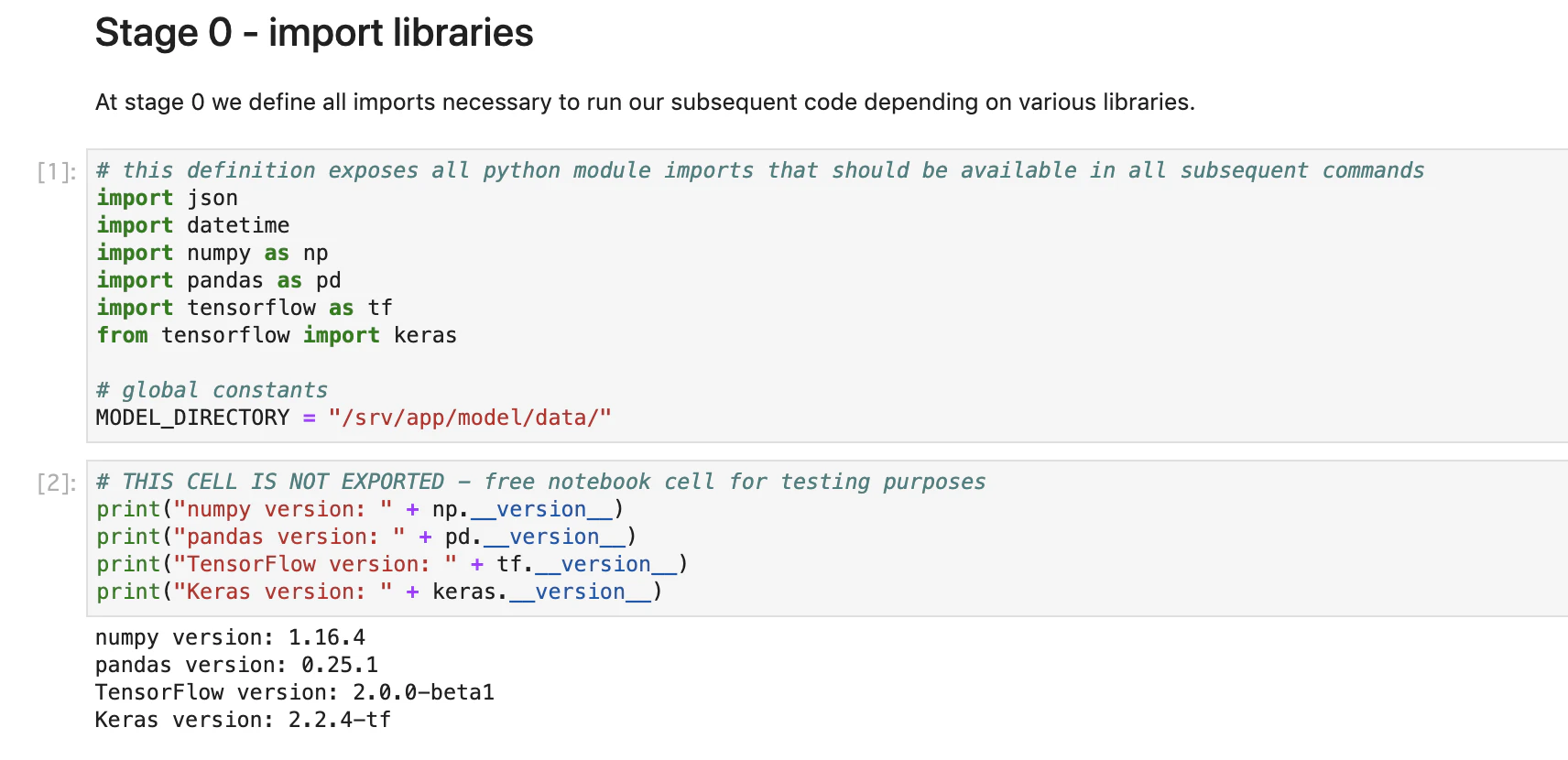Click the output line "numpy version: 1.16.4"
Viewport: 1568px width, 760px height.
point(231,637)
